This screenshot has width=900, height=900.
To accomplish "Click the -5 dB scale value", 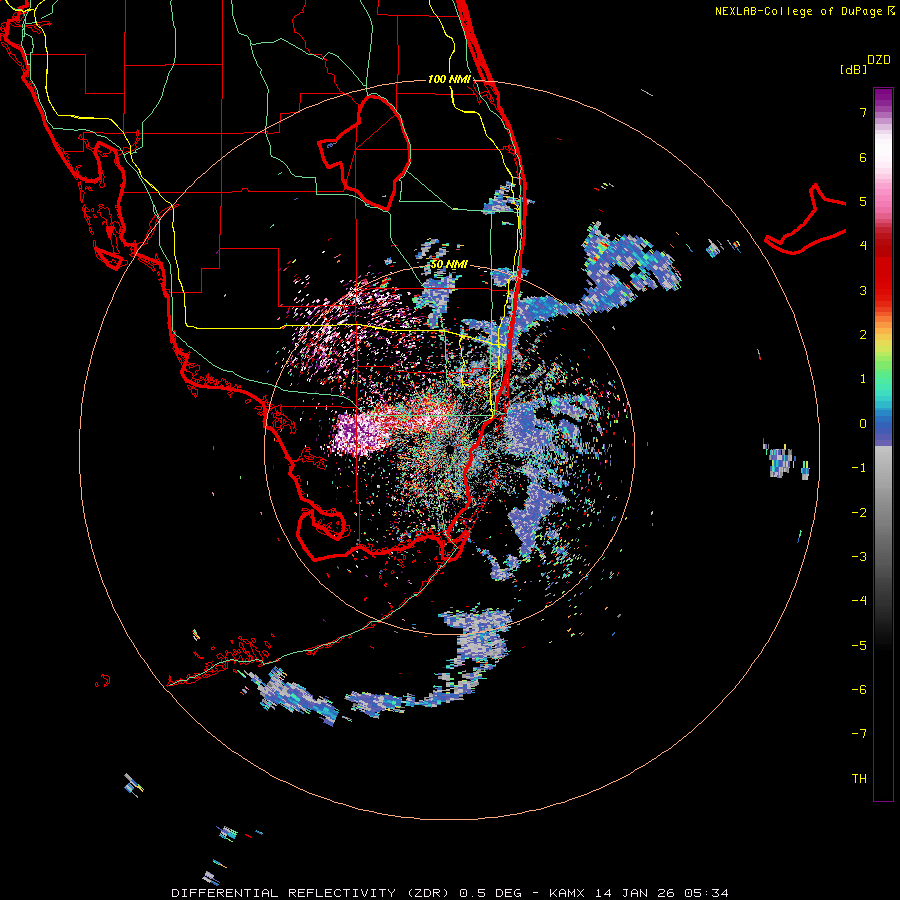I will 859,646.
